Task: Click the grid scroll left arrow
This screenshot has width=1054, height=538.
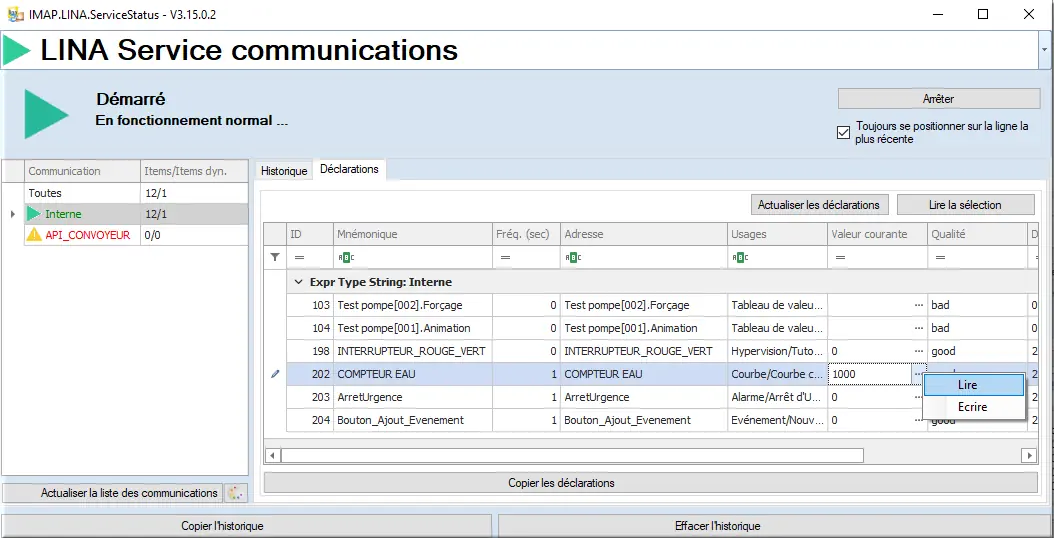Action: [272, 455]
